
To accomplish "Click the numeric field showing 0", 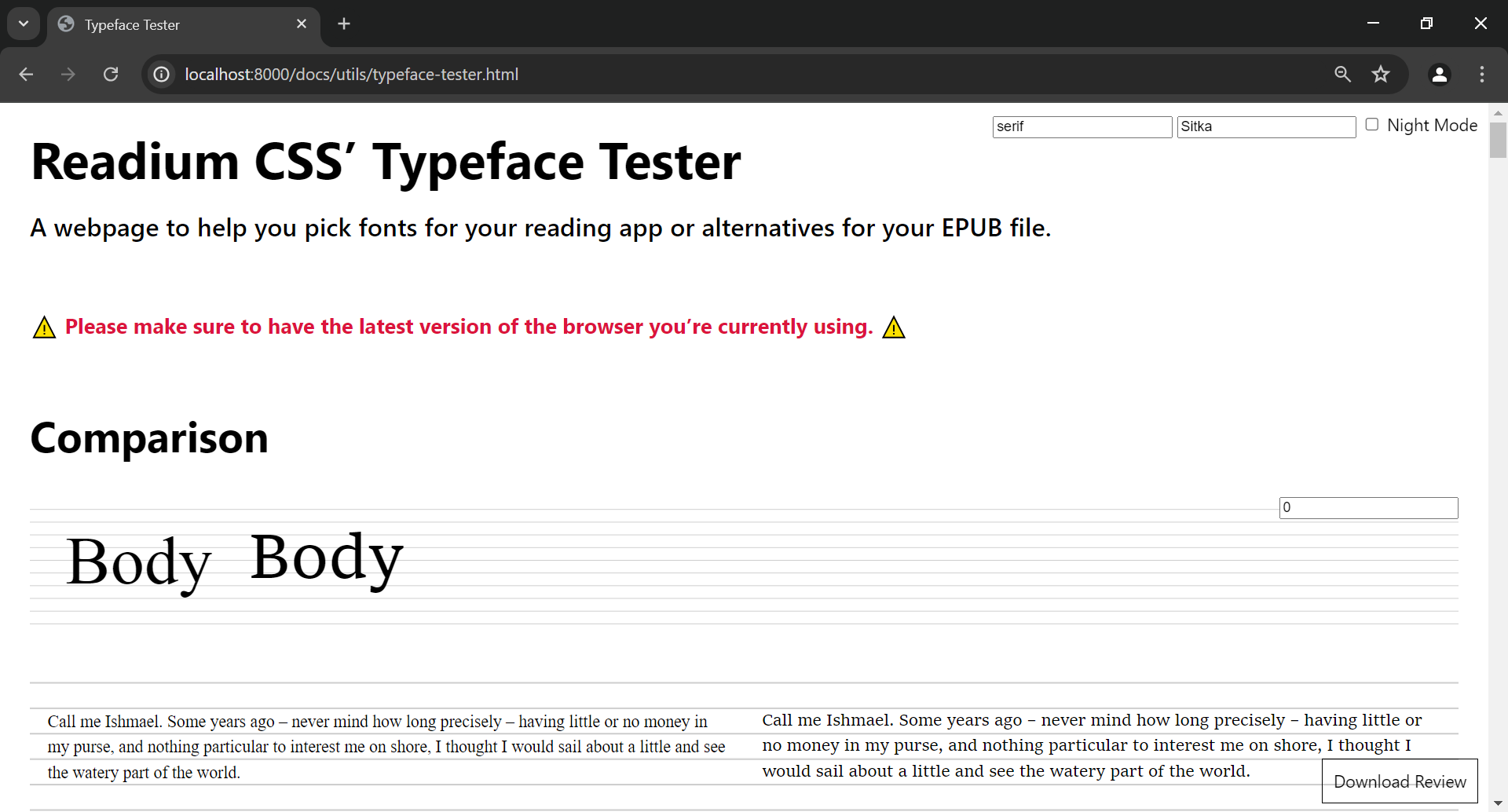I will coord(1368,507).
